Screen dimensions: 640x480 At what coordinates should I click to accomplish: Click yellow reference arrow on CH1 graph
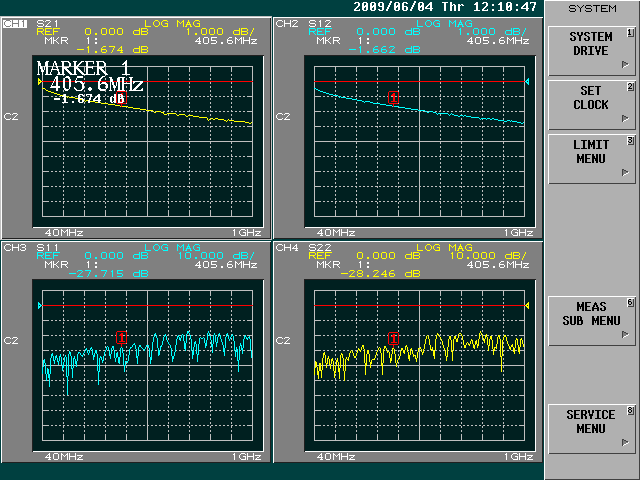click(40, 82)
